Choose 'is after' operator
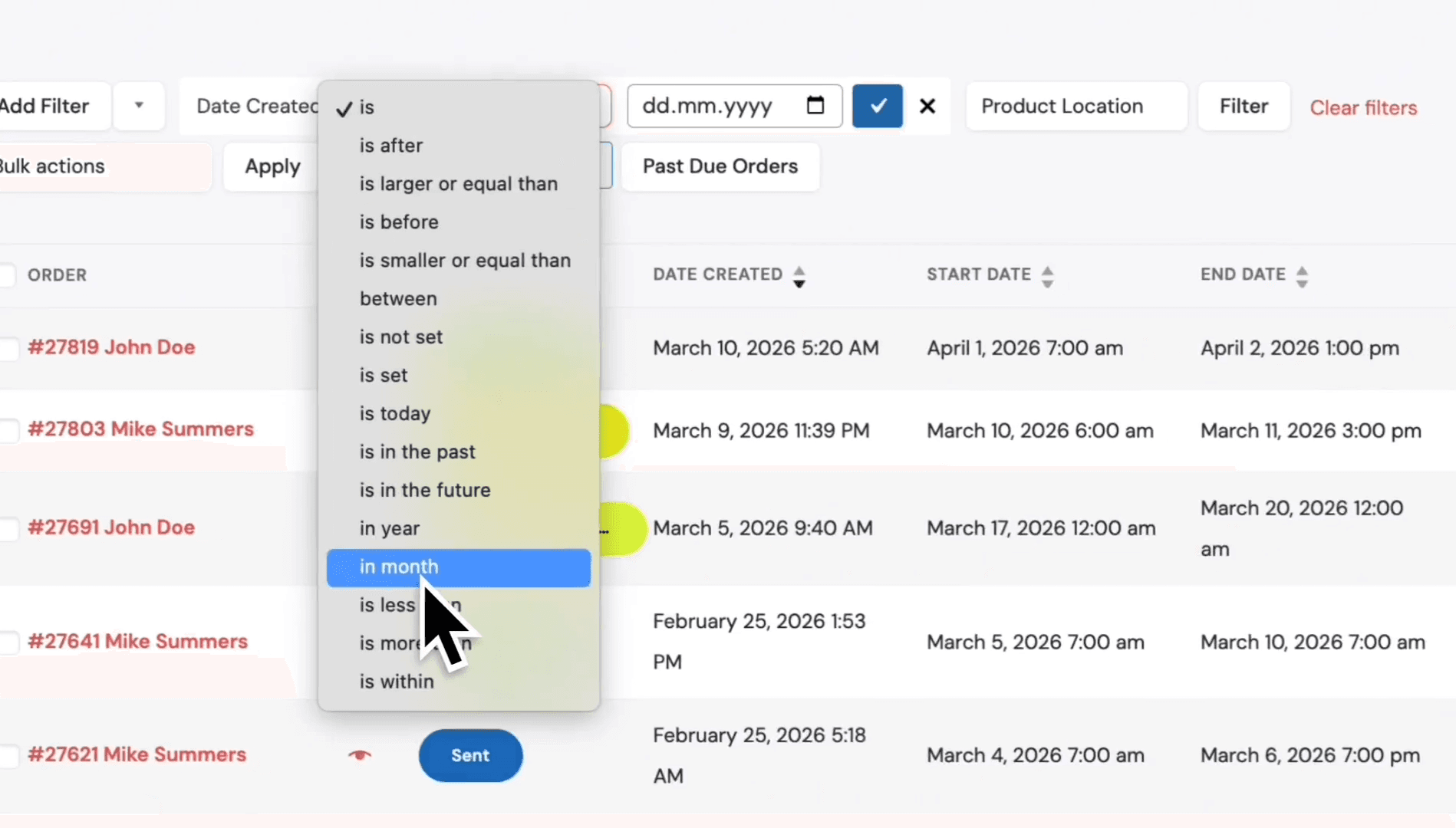The image size is (1456, 828). (459, 146)
